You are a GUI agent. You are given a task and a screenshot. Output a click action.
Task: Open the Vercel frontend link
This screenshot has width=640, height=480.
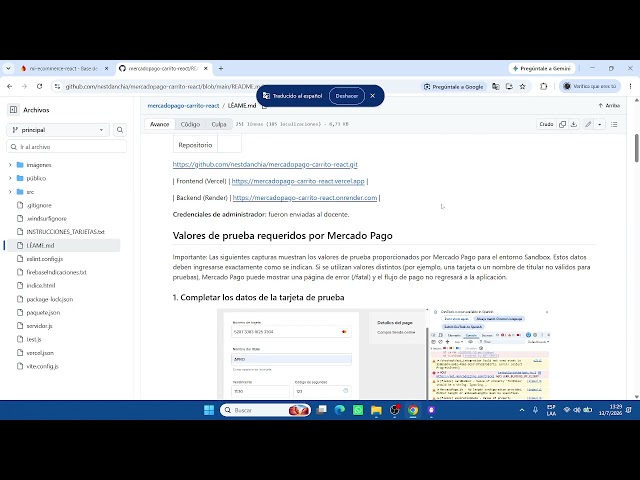coord(298,181)
